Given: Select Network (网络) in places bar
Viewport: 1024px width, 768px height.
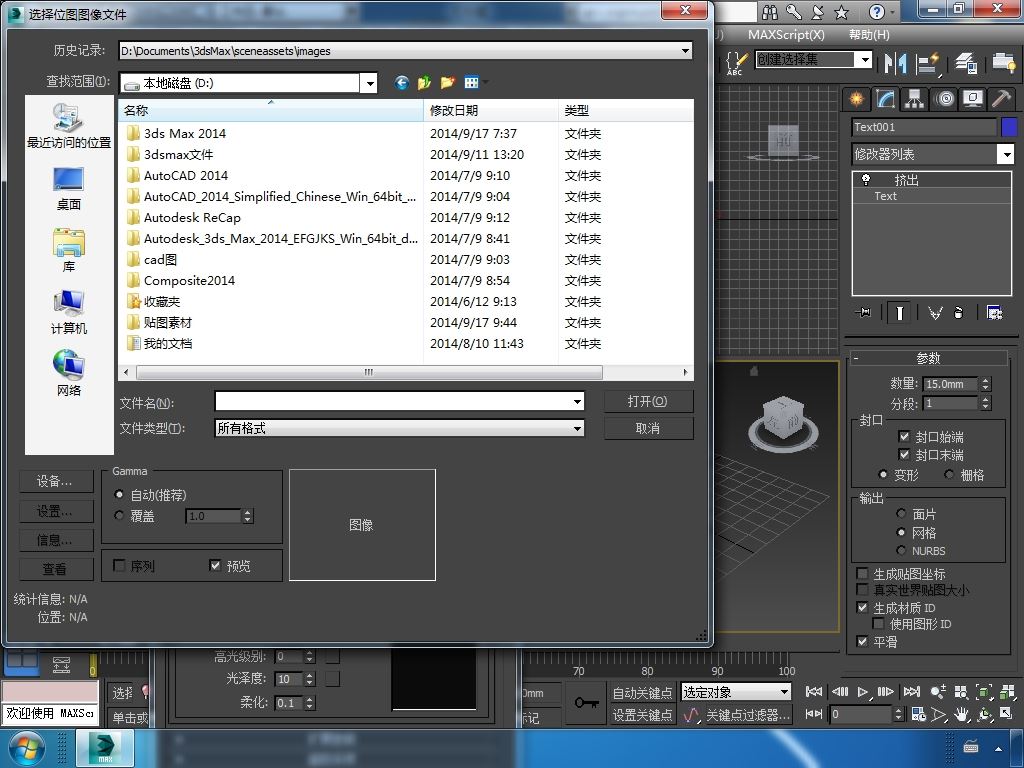Looking at the screenshot, I should (69, 374).
